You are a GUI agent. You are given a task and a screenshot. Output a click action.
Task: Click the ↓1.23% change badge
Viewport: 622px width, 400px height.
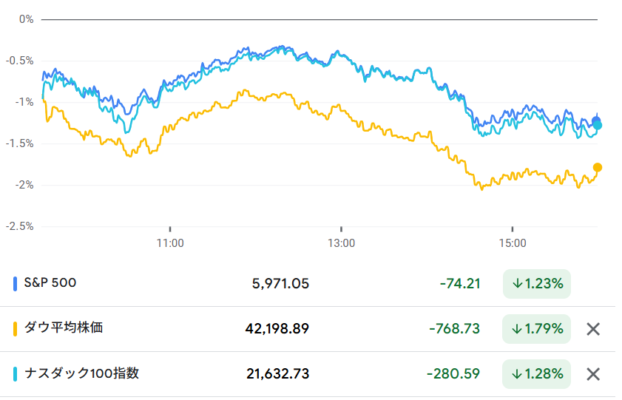click(x=537, y=284)
